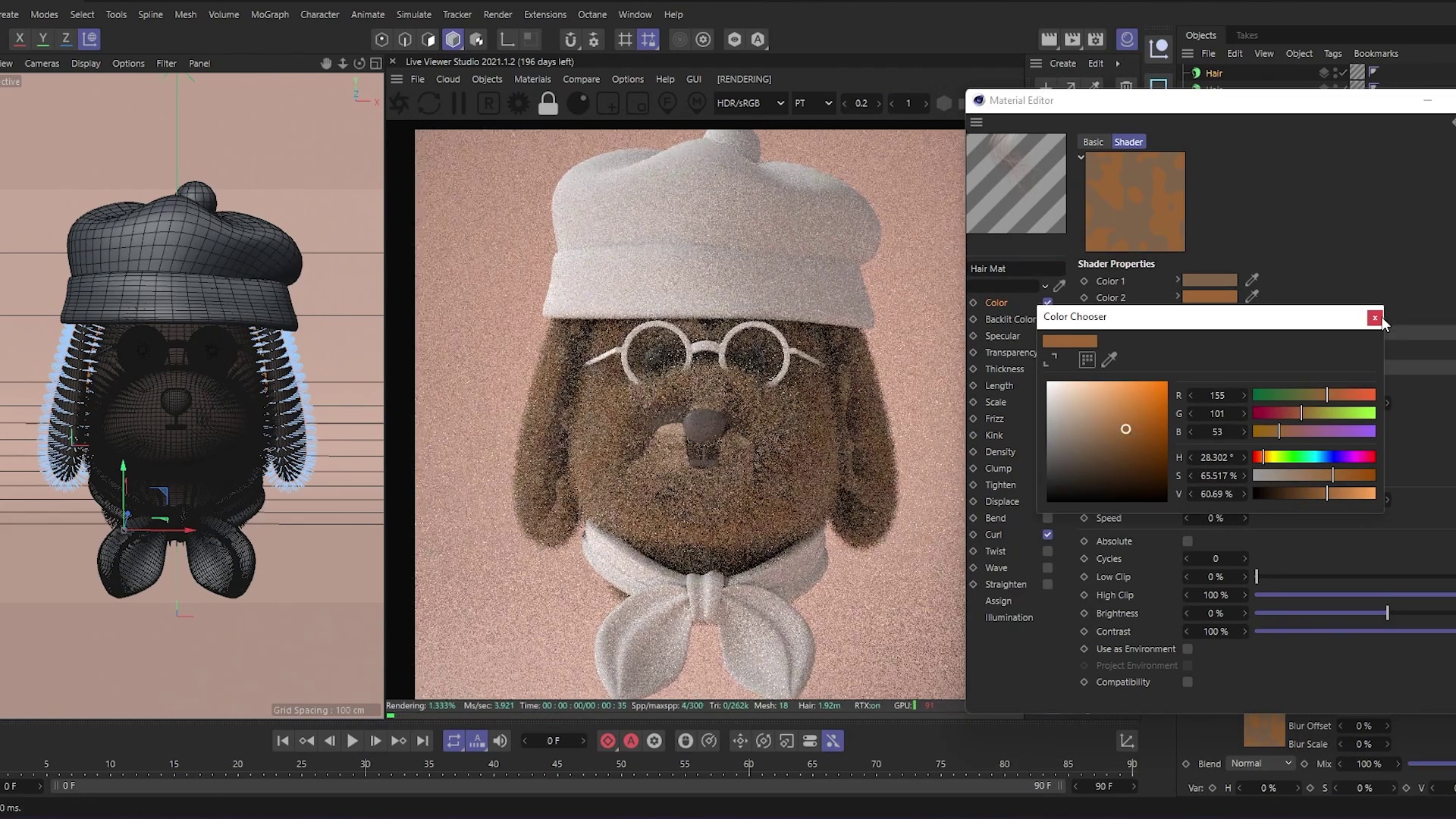Decrease the H value stepper arrow
Screen dimensions: 1456x819
[1191, 457]
